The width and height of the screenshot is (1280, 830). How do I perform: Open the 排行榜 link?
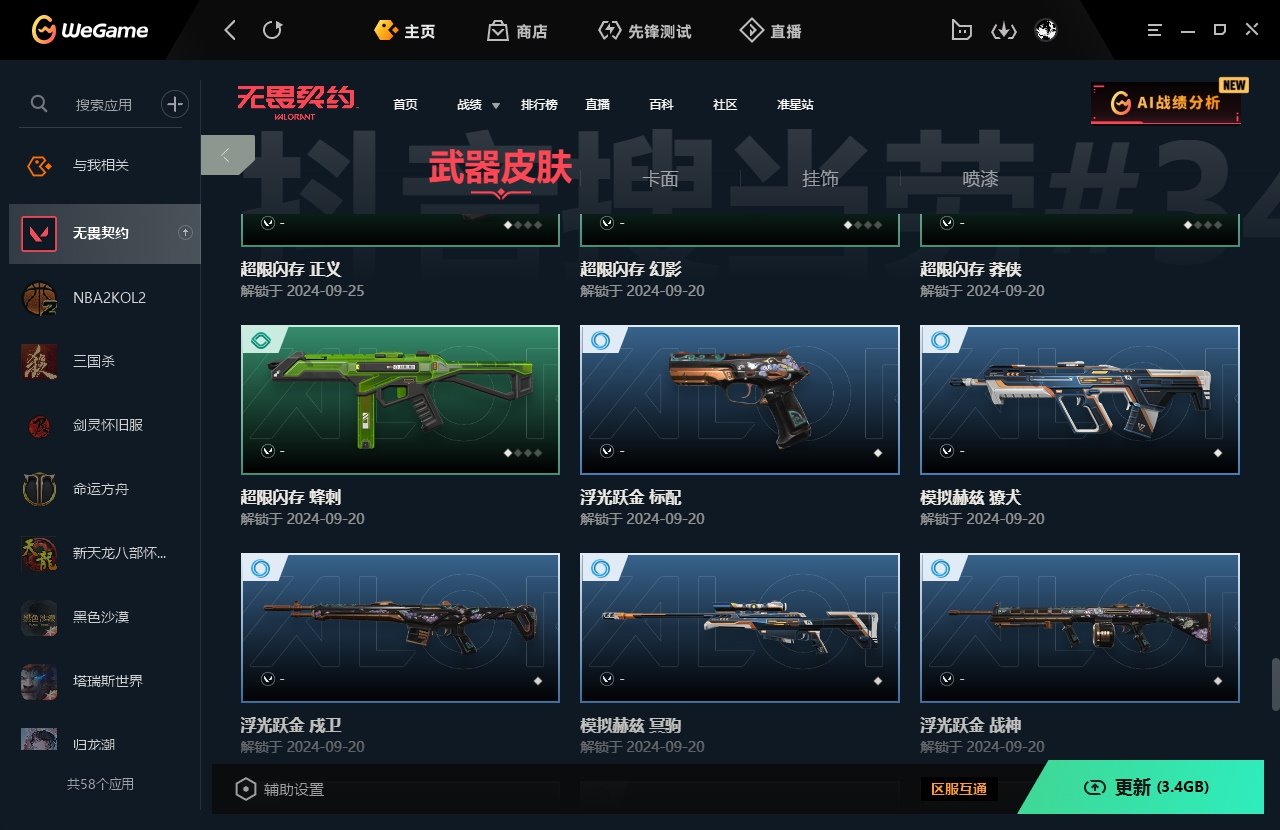coord(539,105)
